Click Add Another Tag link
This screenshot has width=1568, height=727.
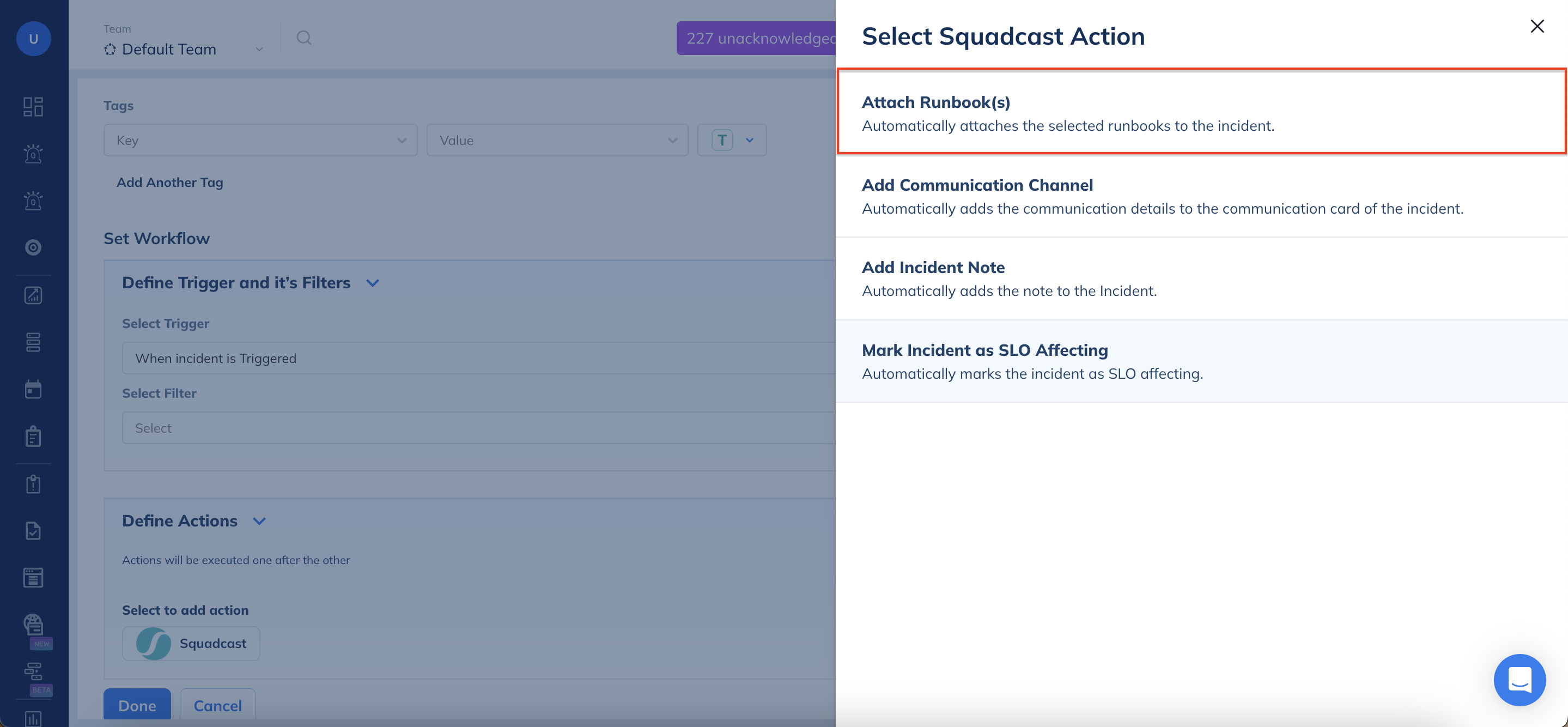170,182
